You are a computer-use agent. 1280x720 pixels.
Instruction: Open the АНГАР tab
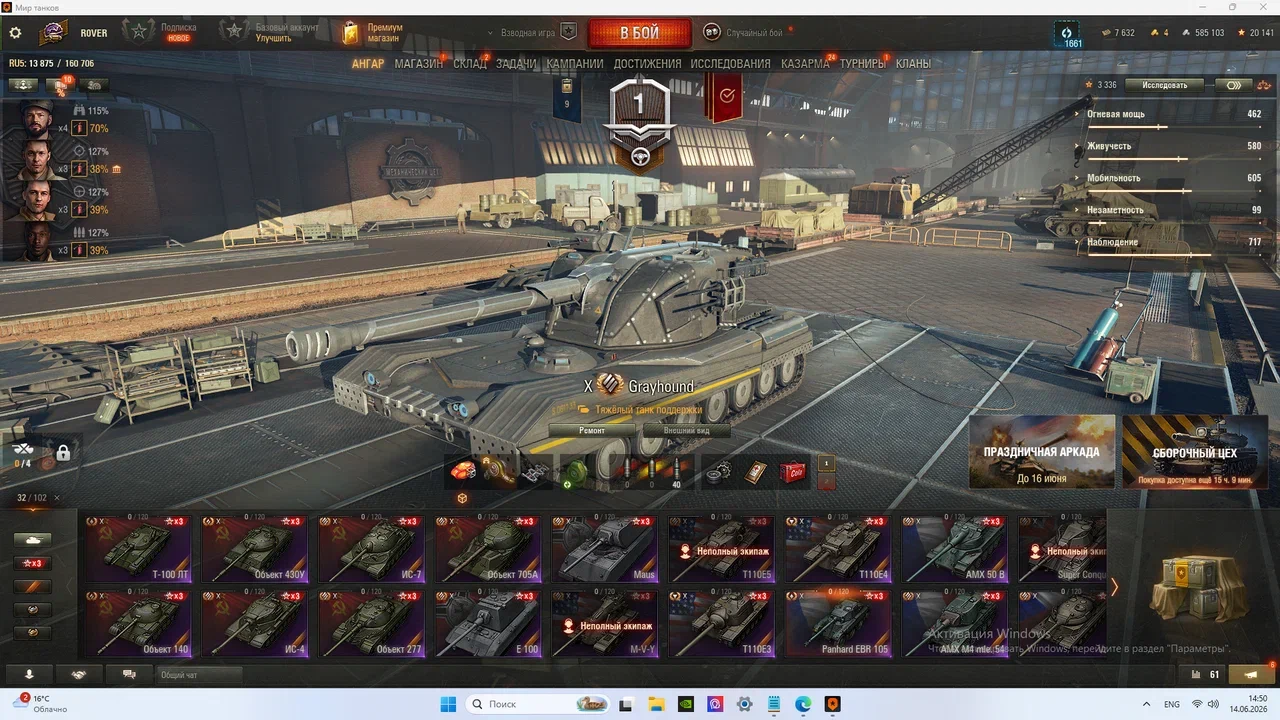[x=368, y=63]
